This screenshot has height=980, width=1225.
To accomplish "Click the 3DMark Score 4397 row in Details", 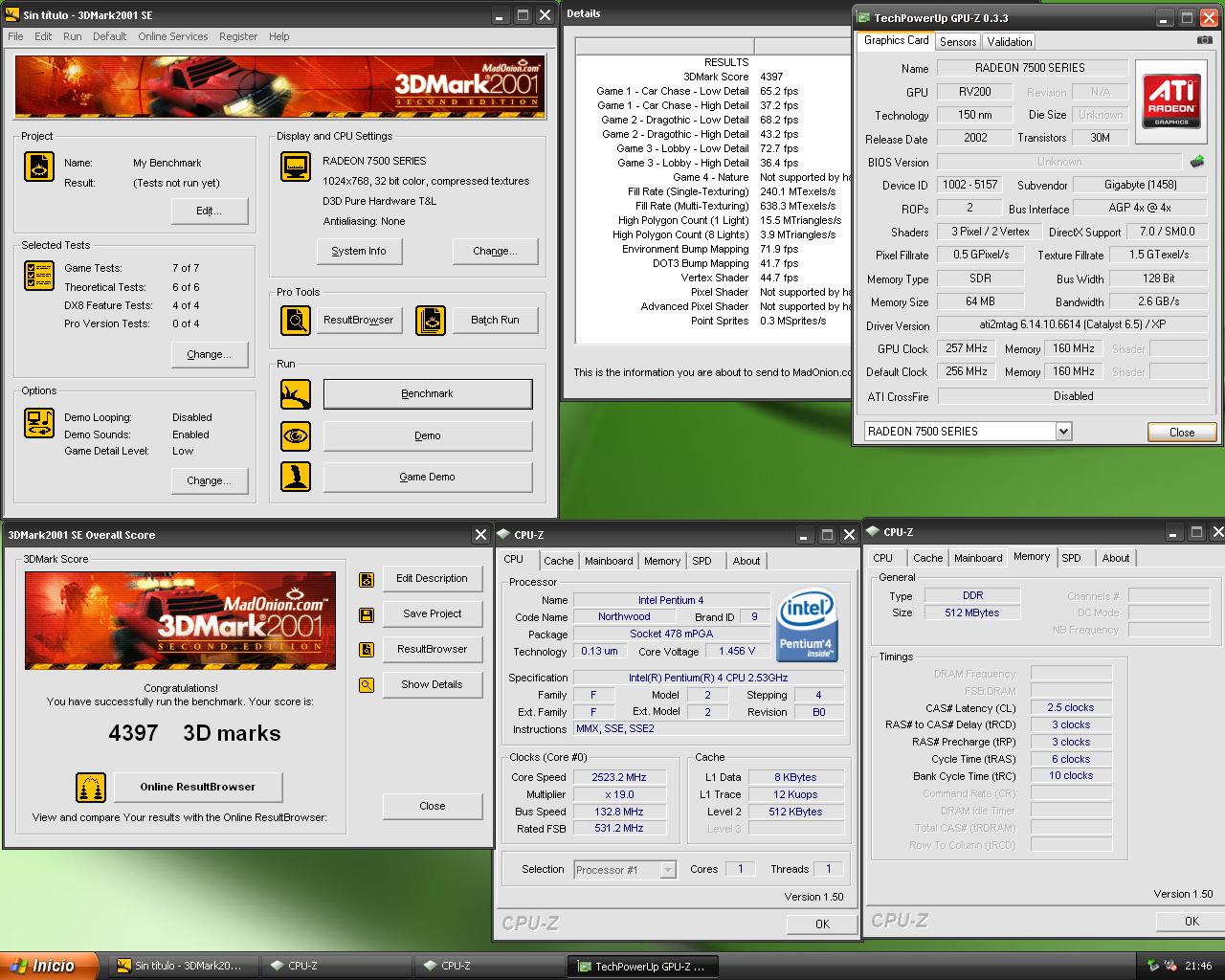I will (713, 77).
